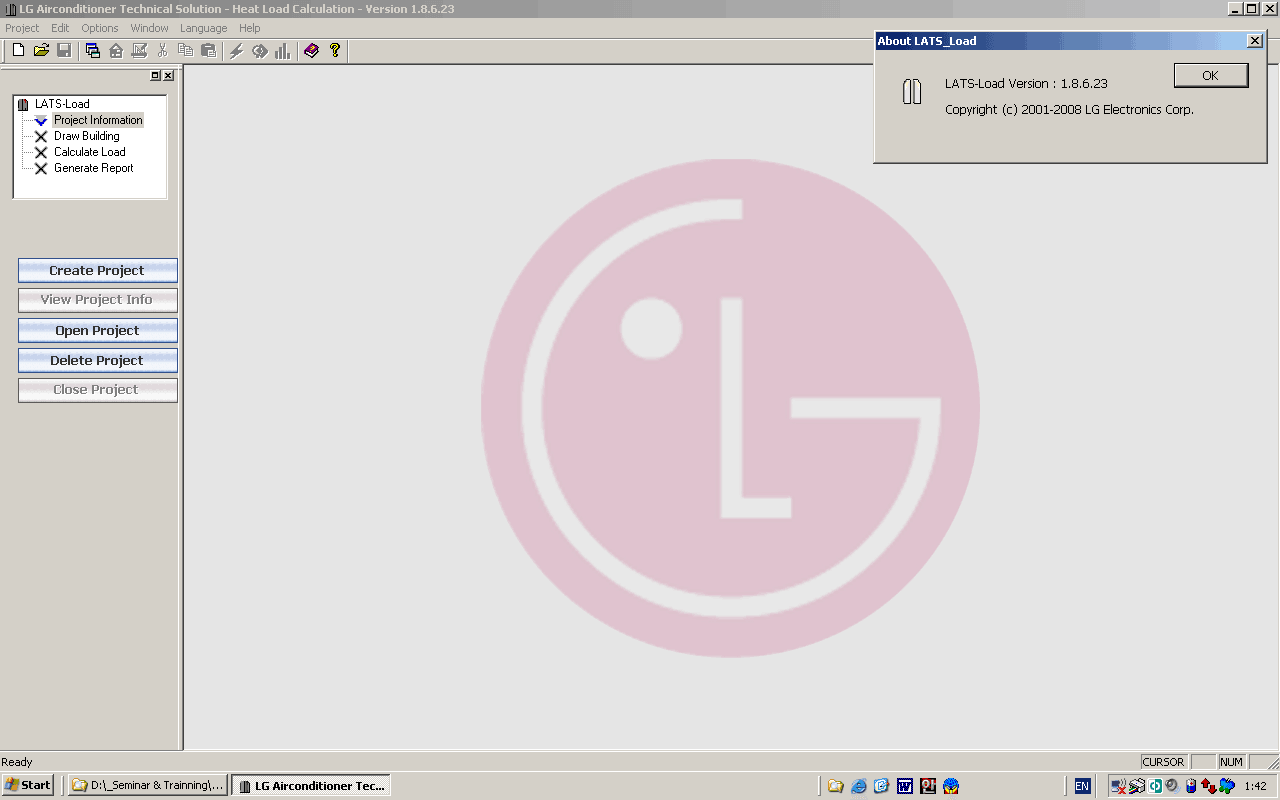Click the Close Project button
This screenshot has width=1280, height=800.
point(98,390)
